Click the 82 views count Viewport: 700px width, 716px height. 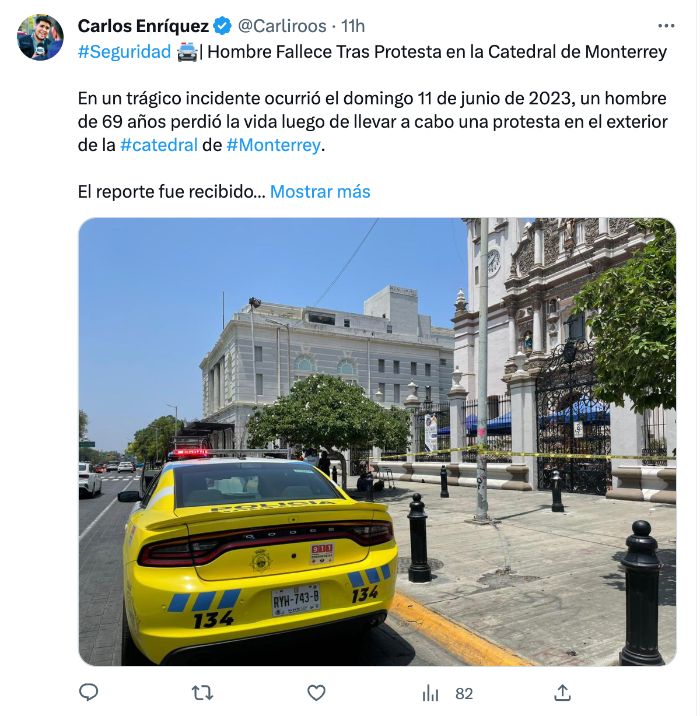pos(464,694)
